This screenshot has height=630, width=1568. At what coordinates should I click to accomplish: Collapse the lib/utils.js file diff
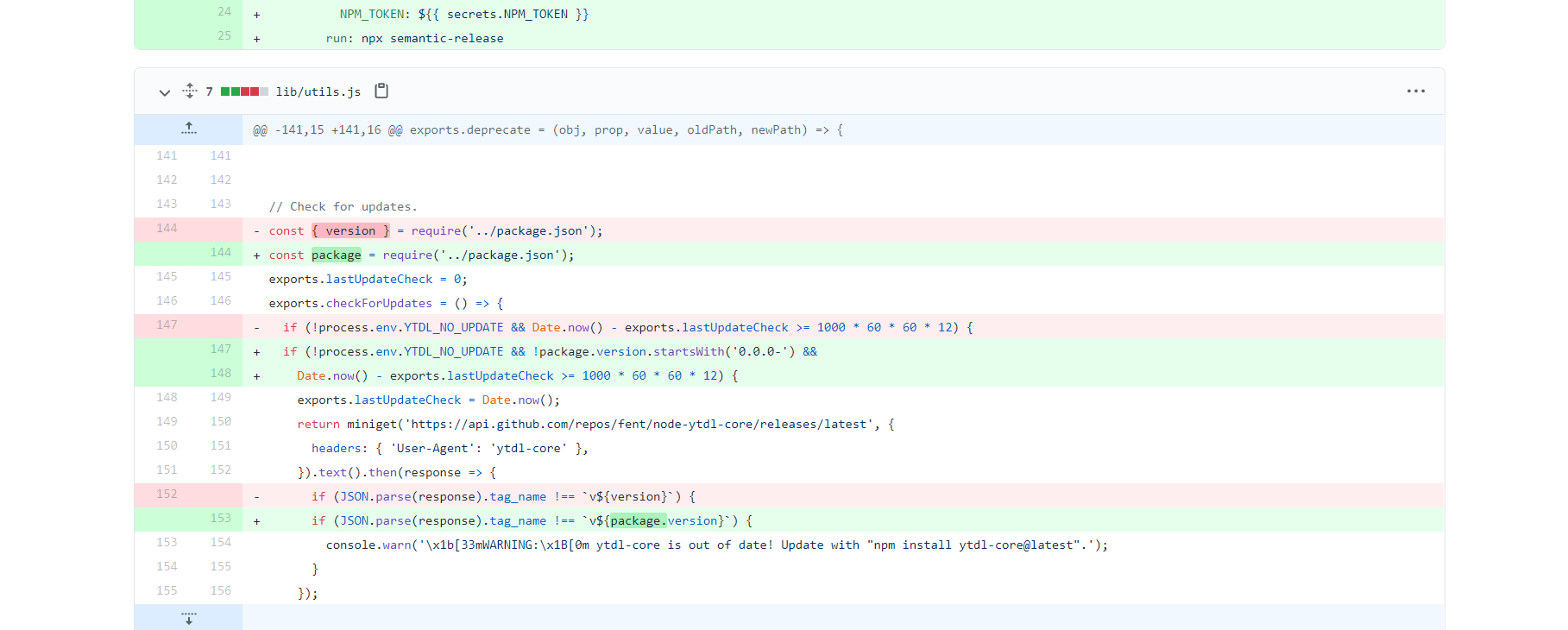click(x=165, y=91)
